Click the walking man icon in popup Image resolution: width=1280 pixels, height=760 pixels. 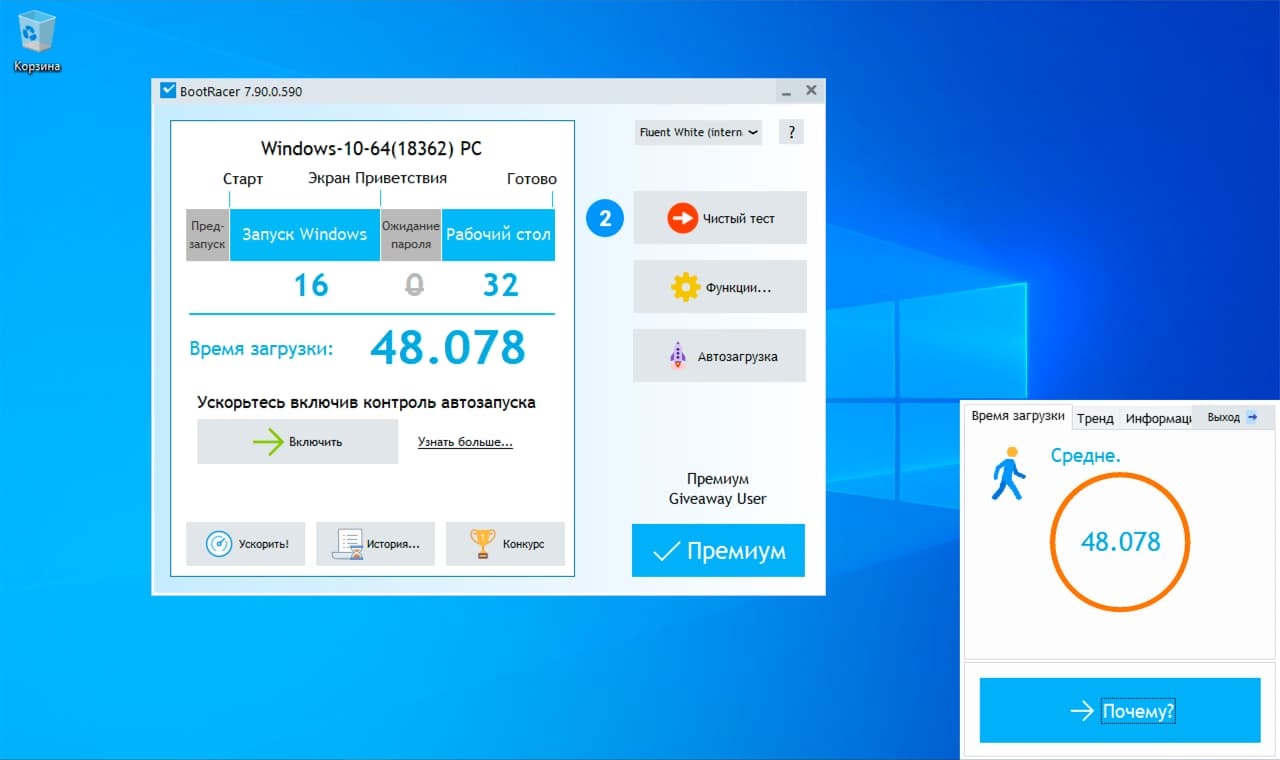tap(1008, 474)
